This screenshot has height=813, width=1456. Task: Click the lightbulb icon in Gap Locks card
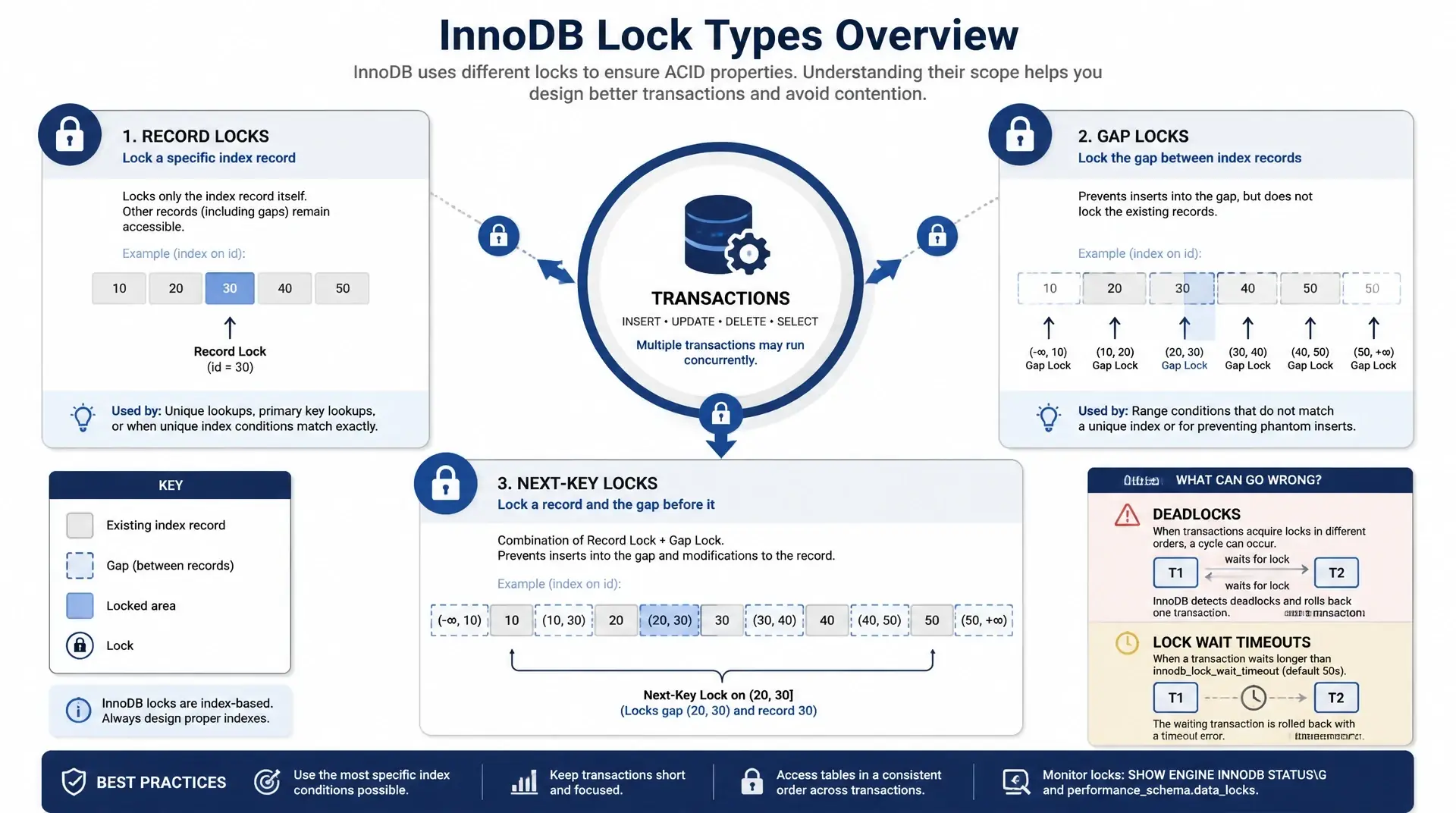tap(1049, 417)
